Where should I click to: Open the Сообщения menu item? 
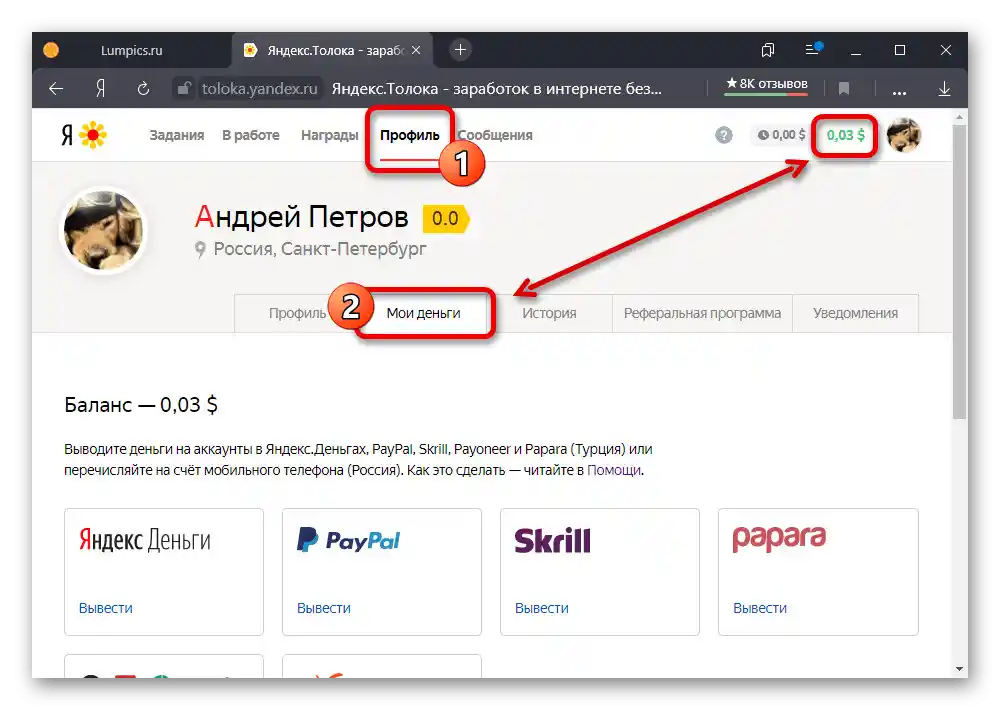(x=496, y=135)
